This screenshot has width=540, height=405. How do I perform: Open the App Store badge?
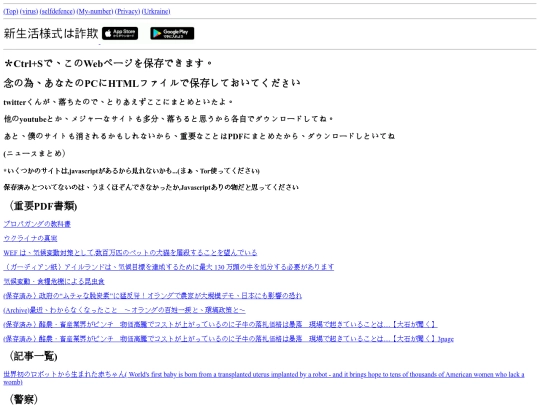120,33
